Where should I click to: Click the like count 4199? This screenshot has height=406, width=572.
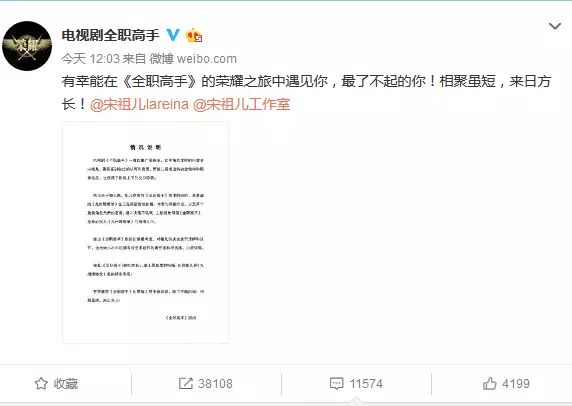click(x=516, y=384)
